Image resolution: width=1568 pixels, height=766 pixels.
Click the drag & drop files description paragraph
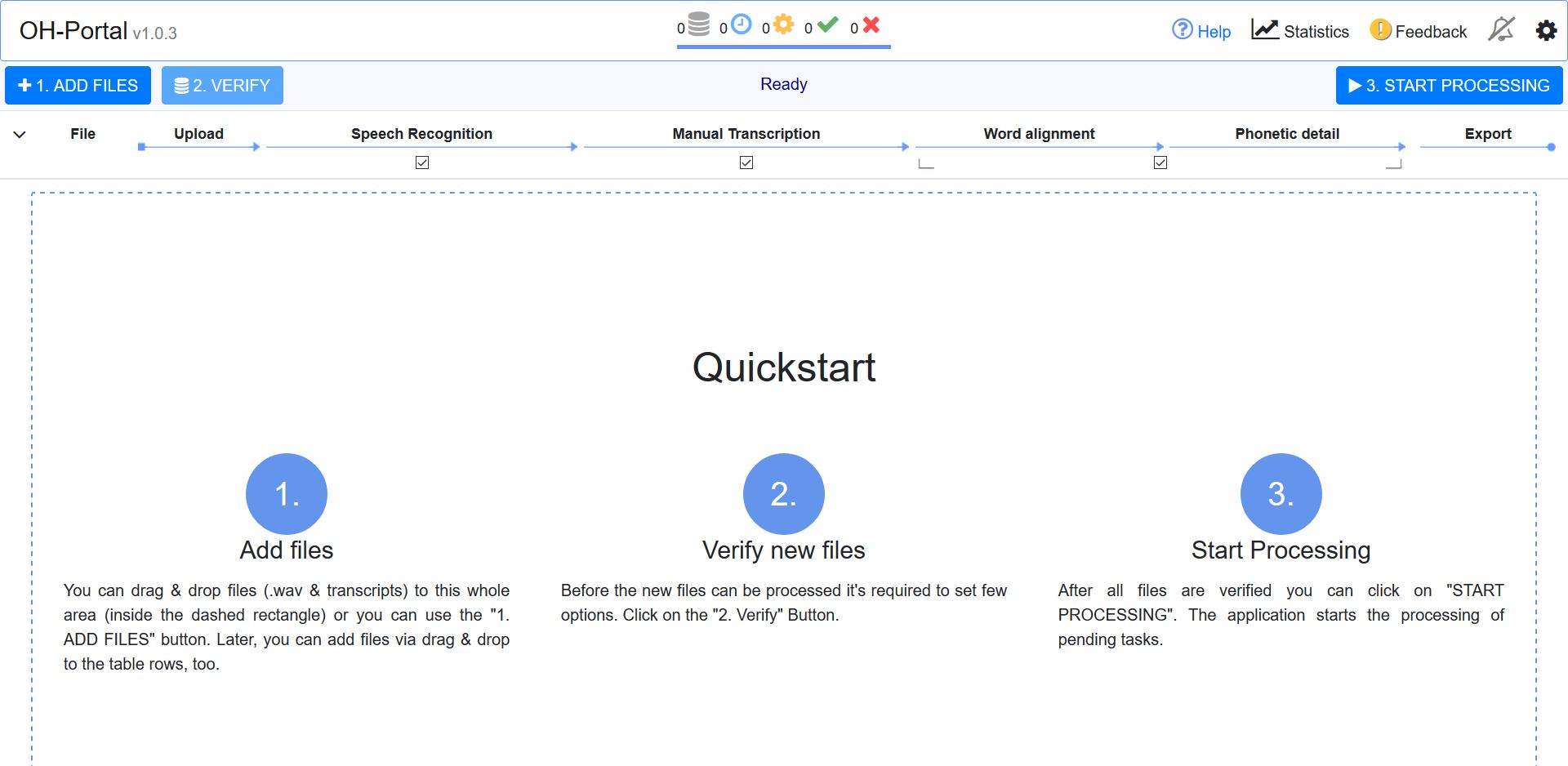pyautogui.click(x=287, y=627)
